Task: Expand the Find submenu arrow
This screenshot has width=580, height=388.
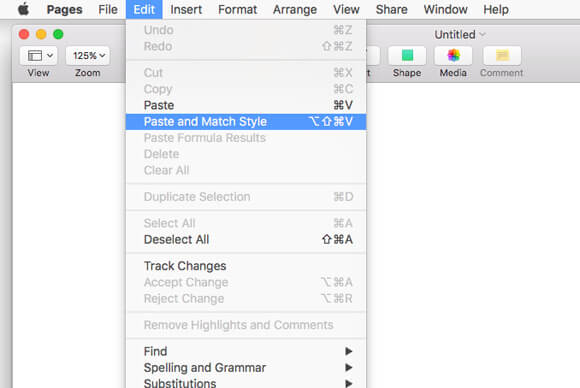Action: 348,351
